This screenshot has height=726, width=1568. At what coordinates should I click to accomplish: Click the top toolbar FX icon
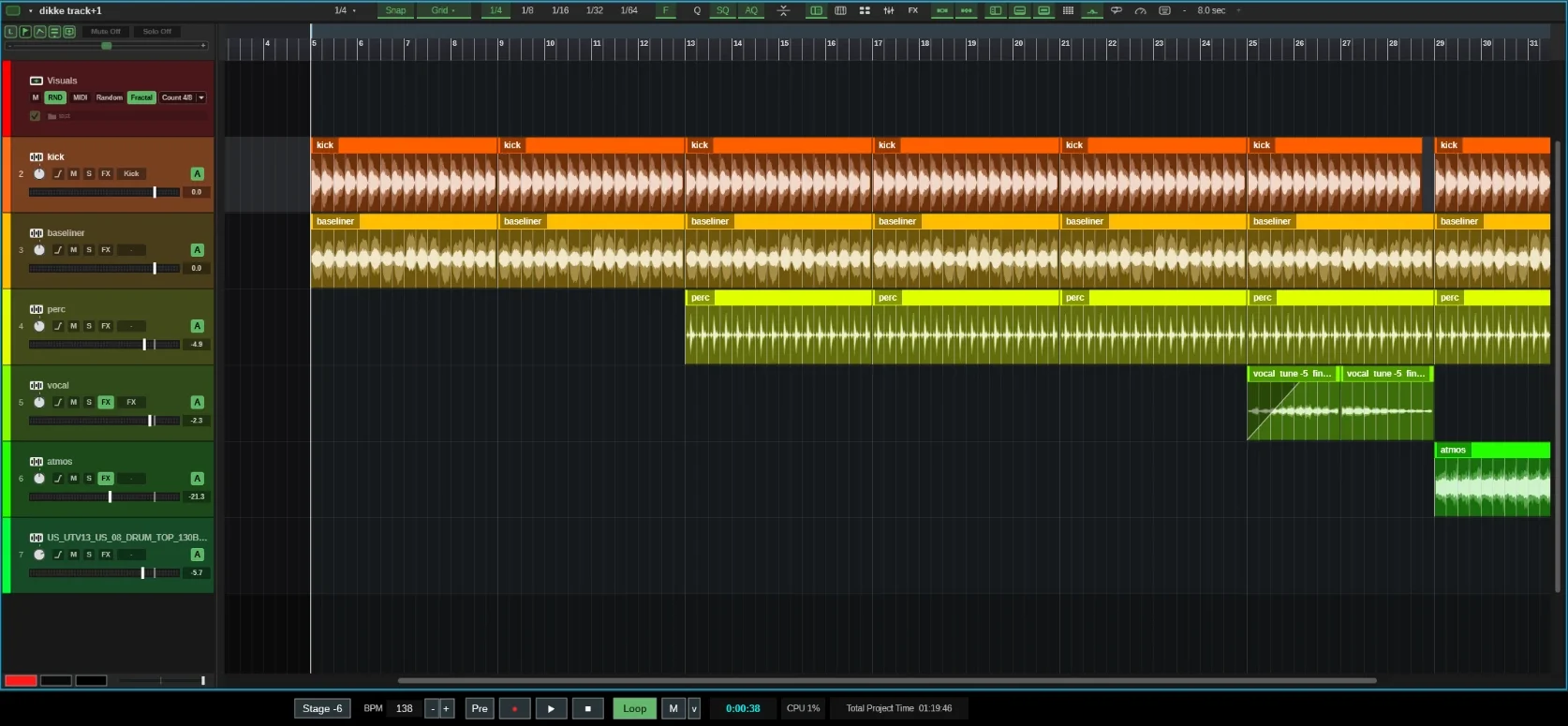[913, 10]
